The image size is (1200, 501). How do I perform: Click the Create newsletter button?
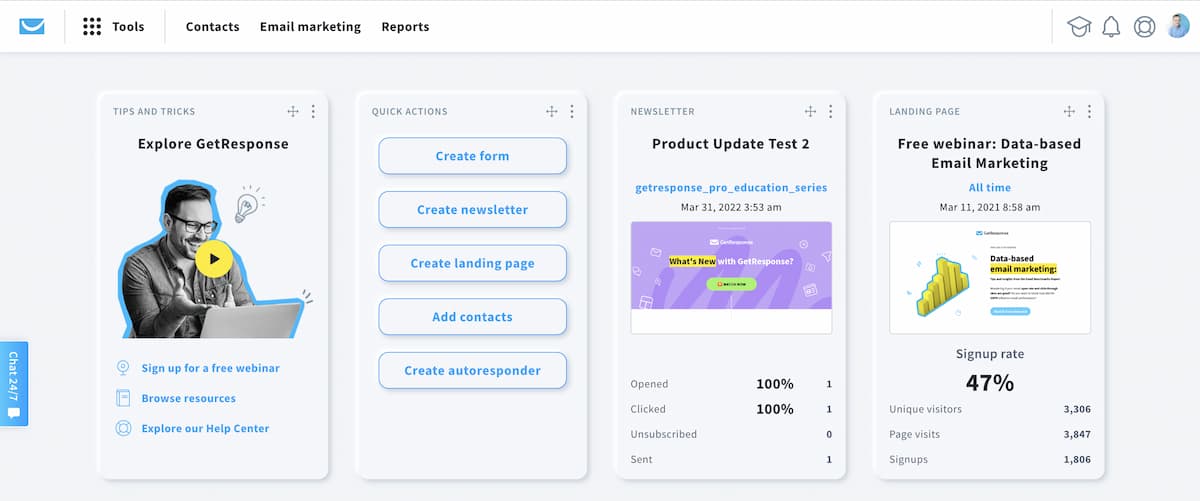point(472,210)
